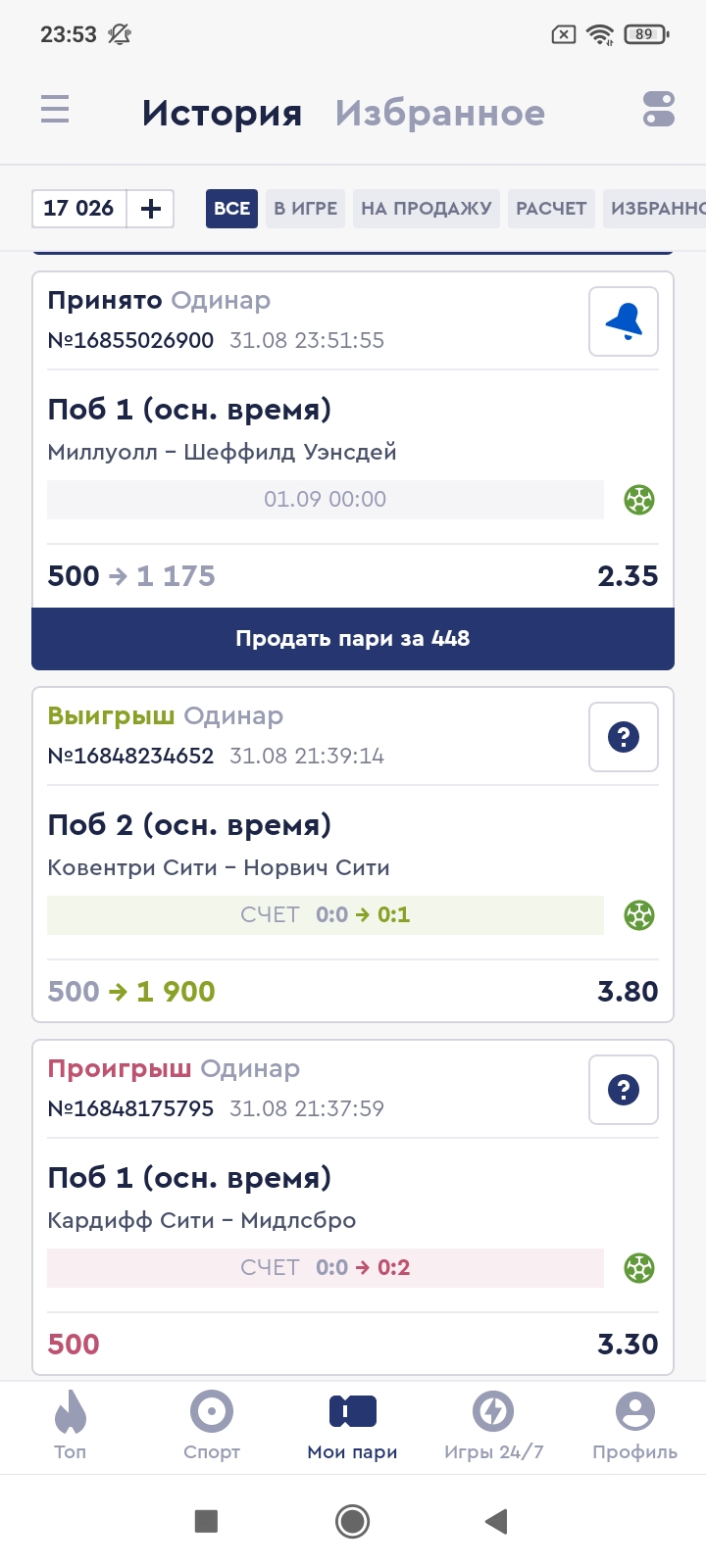Screen dimensions: 706x1568
Task: Open Профиль in bottom navigation
Action: coord(634,1426)
